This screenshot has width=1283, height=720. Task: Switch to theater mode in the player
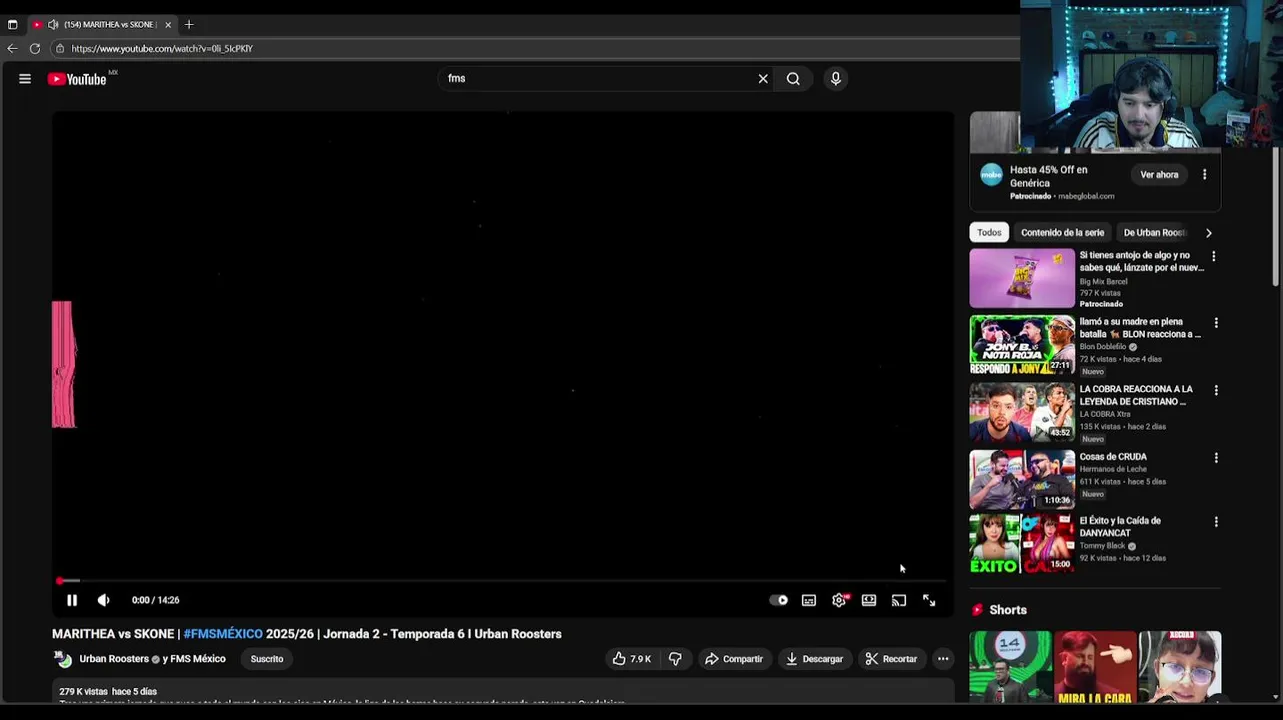869,600
